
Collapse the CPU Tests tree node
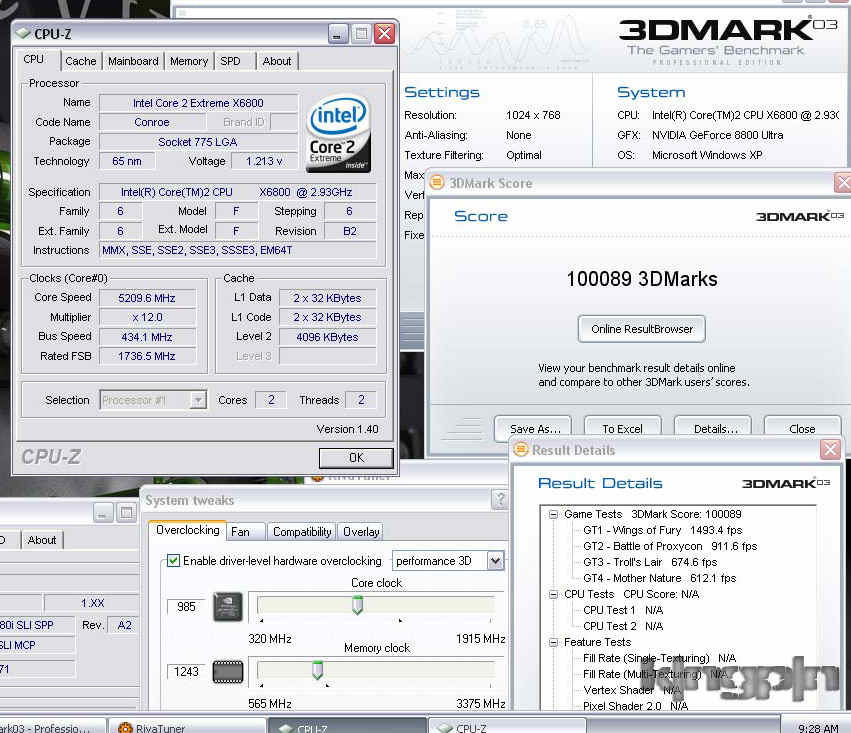click(x=551, y=594)
